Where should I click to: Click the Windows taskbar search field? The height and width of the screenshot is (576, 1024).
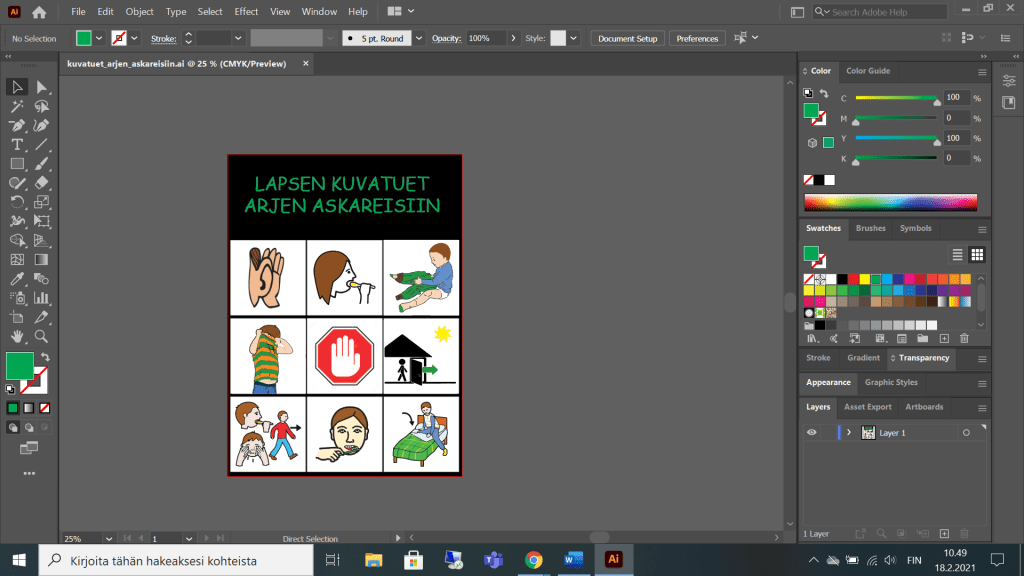pyautogui.click(x=175, y=560)
